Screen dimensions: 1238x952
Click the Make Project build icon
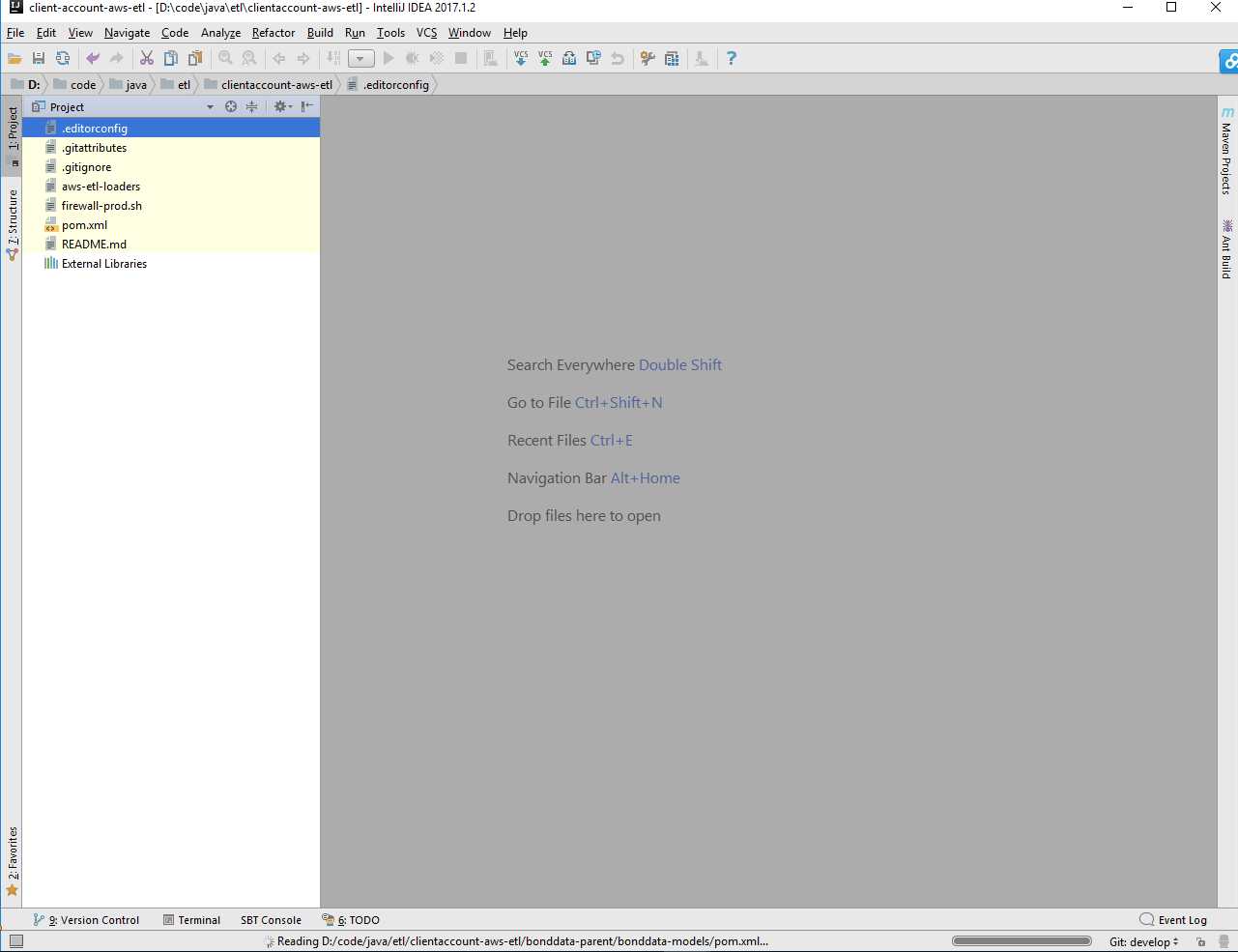(x=333, y=59)
